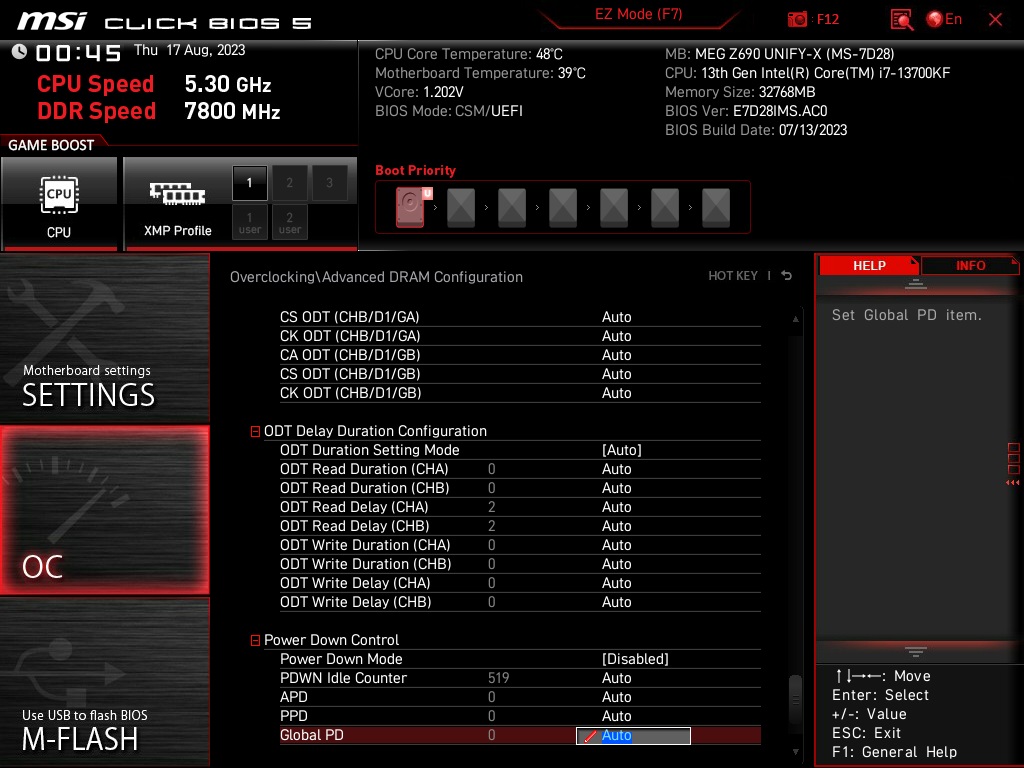Collapse Power Down Control section
The width and height of the screenshot is (1024, 768).
point(255,641)
